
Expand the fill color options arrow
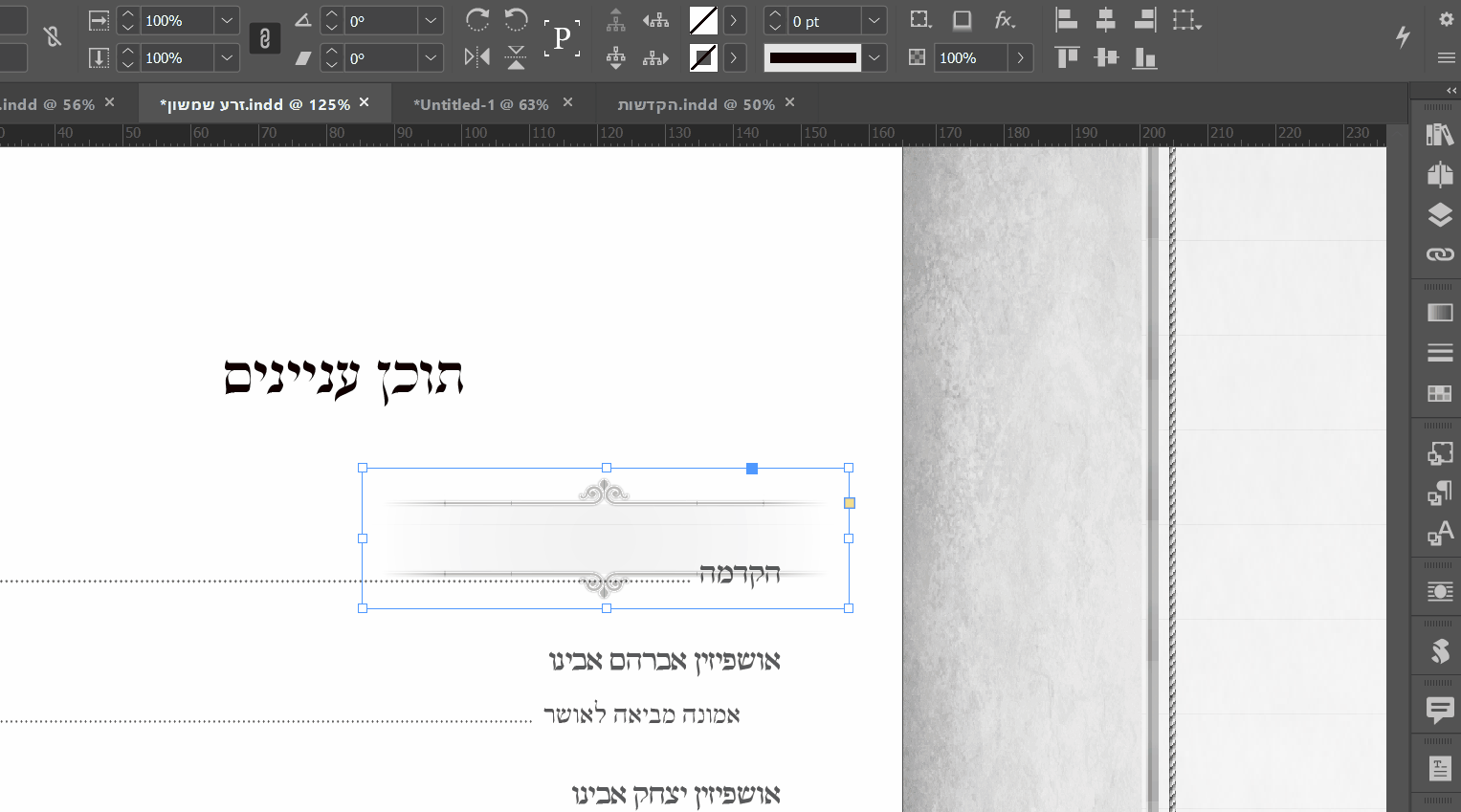pyautogui.click(x=734, y=20)
